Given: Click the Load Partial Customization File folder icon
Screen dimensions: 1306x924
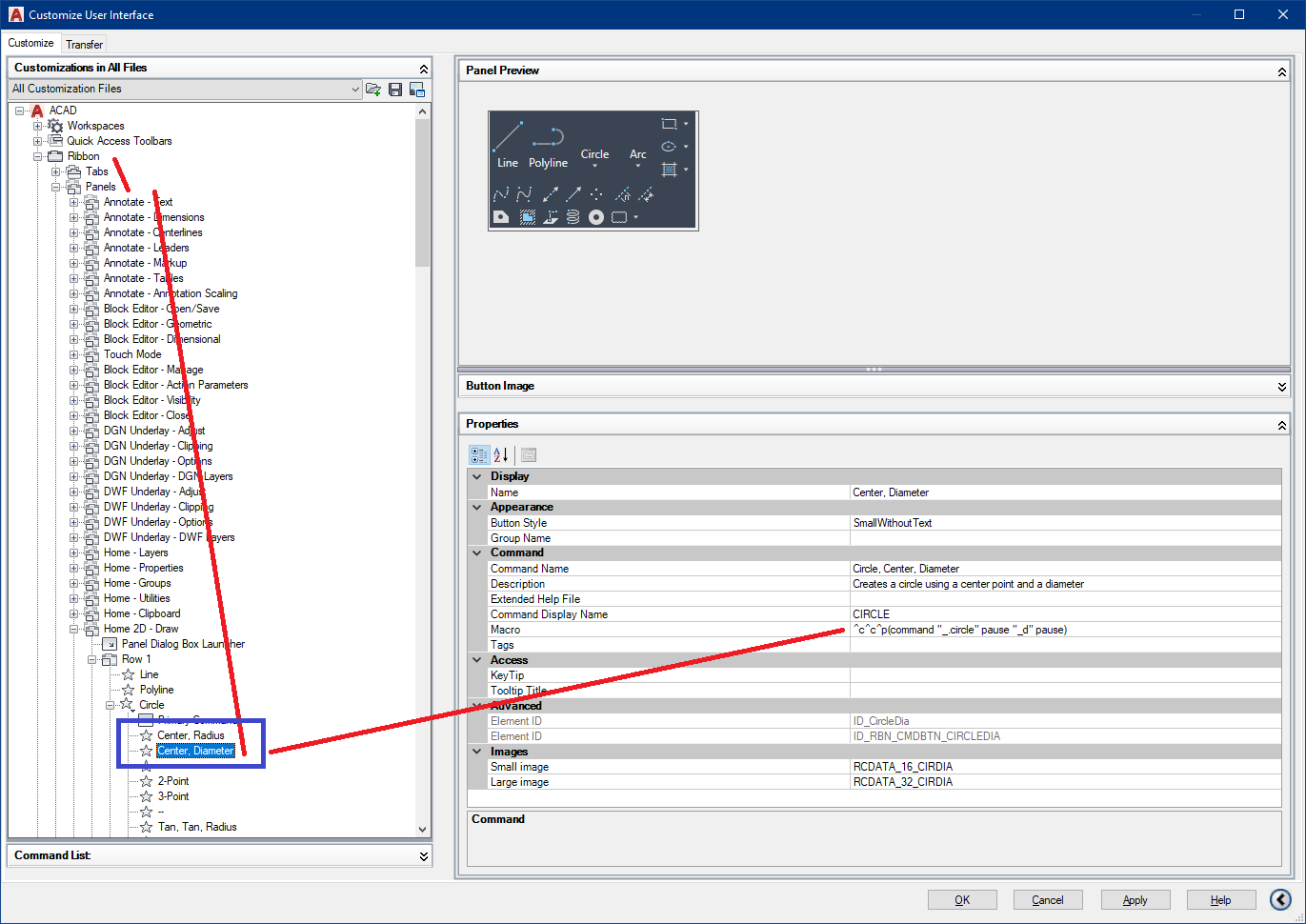Looking at the screenshot, I should [x=373, y=89].
